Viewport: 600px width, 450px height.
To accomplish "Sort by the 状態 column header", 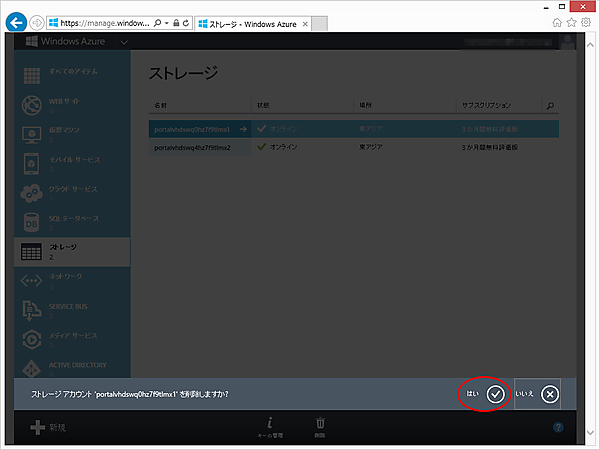I will [x=263, y=105].
